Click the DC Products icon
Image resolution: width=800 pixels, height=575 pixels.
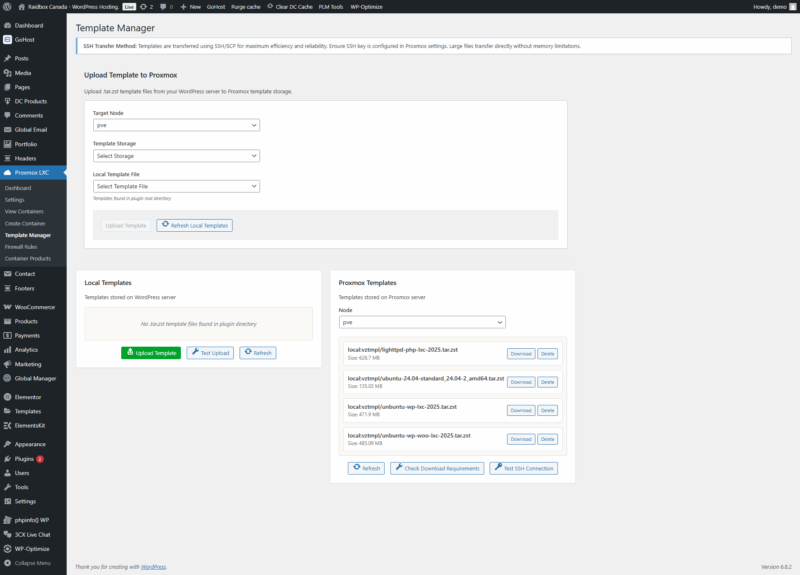click(x=7, y=101)
